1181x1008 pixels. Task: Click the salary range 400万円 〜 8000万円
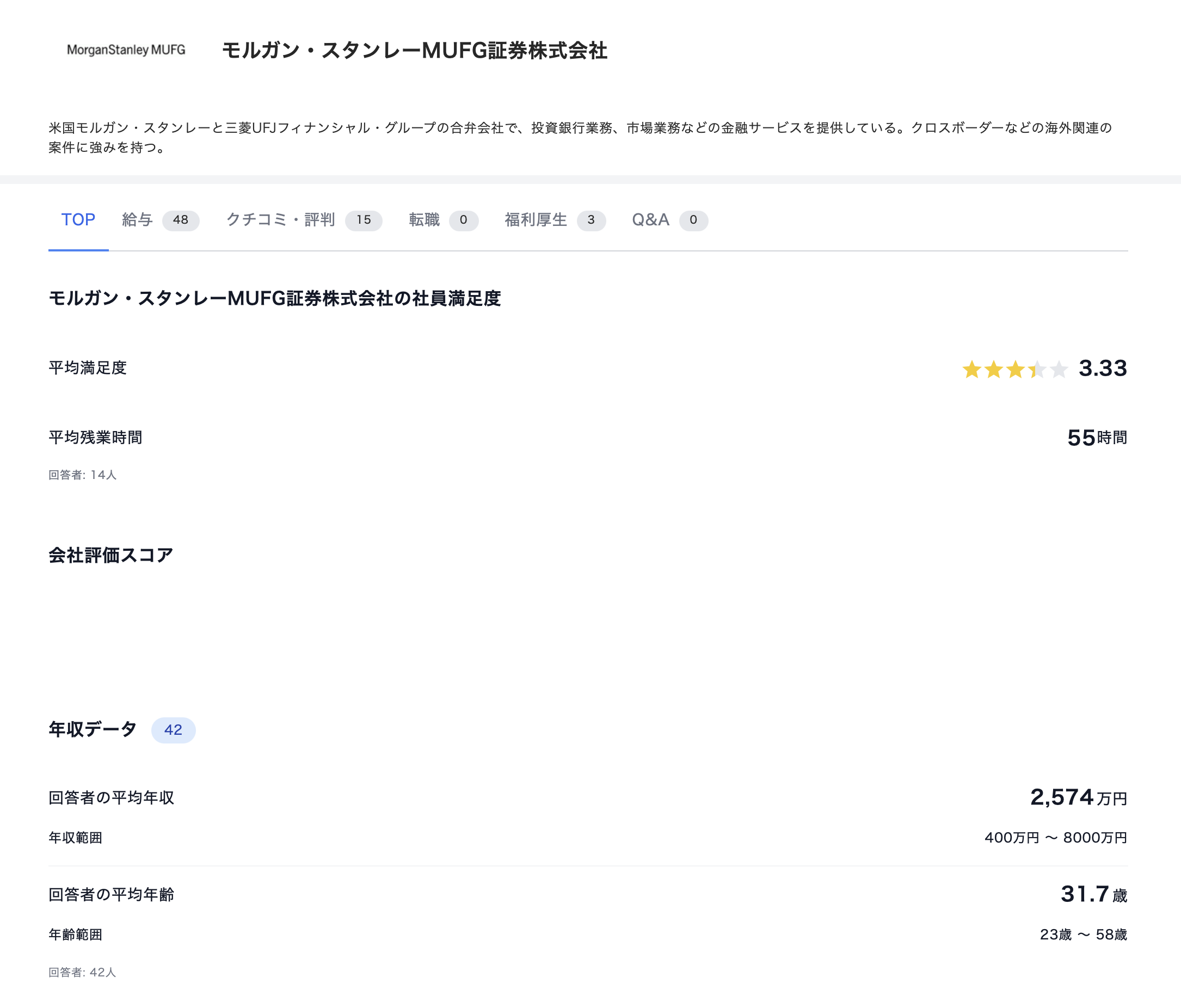pos(1056,838)
